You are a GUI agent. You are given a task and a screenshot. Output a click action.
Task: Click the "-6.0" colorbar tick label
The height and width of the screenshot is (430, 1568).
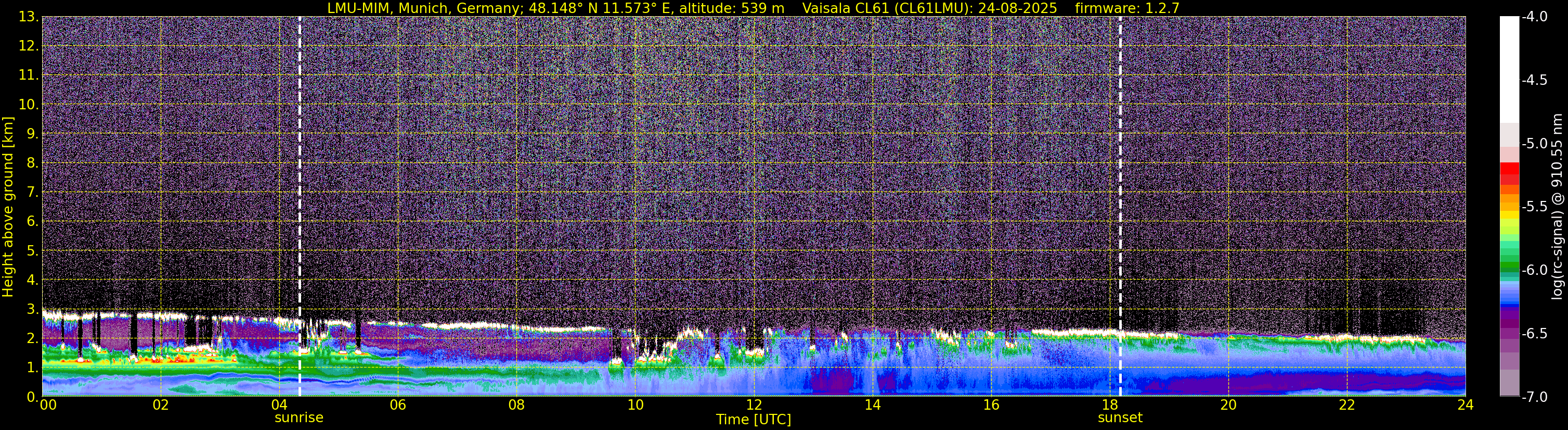click(1534, 270)
